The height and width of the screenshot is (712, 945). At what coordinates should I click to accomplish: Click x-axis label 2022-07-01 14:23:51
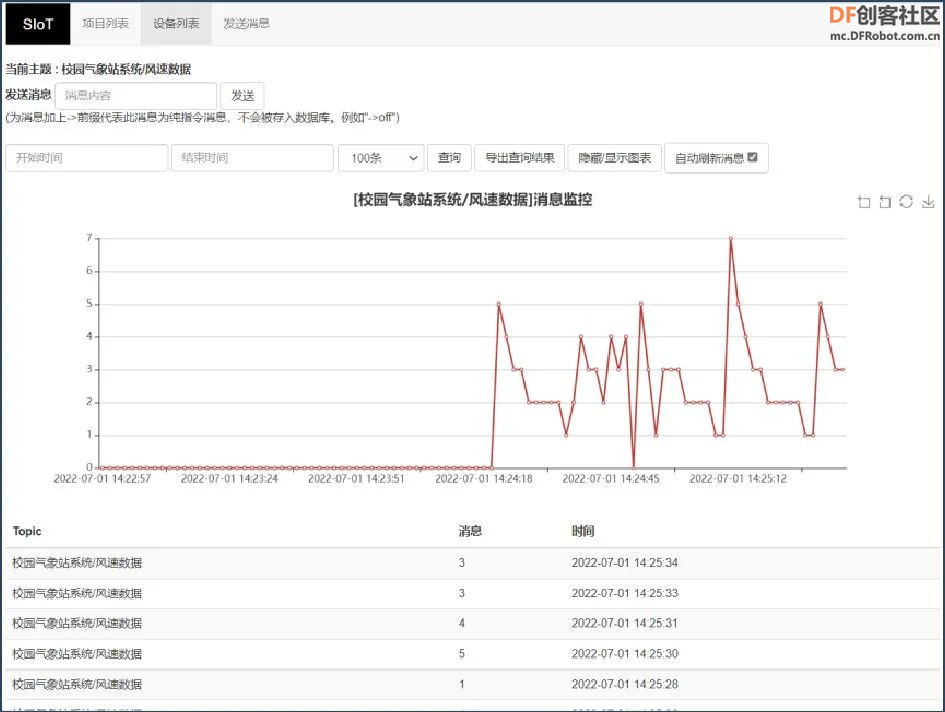click(356, 479)
